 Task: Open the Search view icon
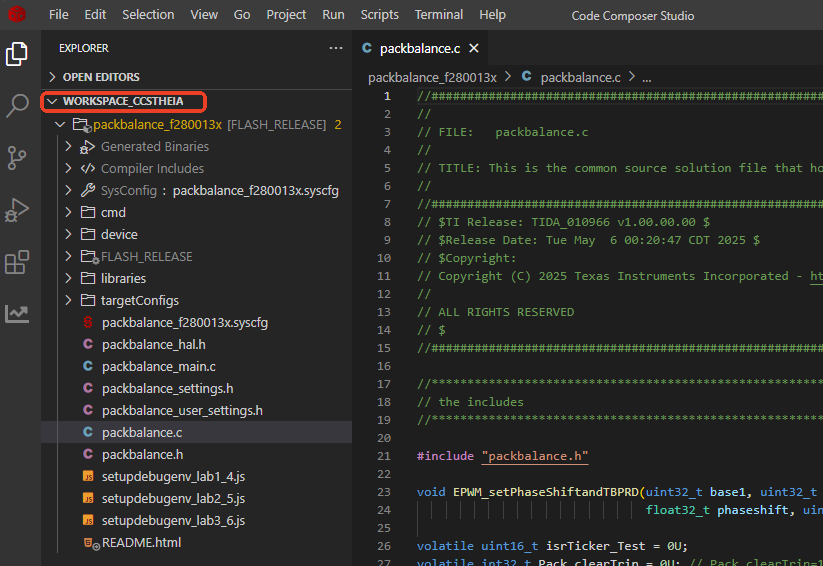click(17, 106)
